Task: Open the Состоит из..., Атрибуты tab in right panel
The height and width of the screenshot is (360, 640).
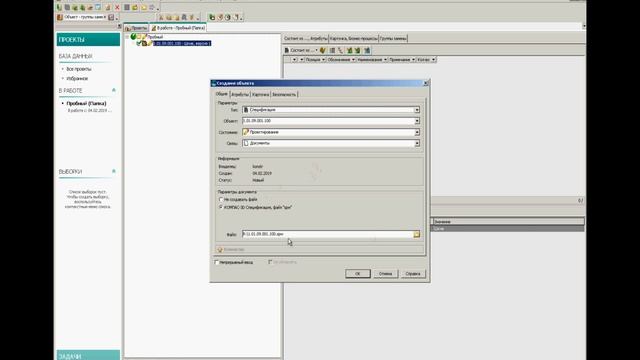Action: pyautogui.click(x=306, y=38)
